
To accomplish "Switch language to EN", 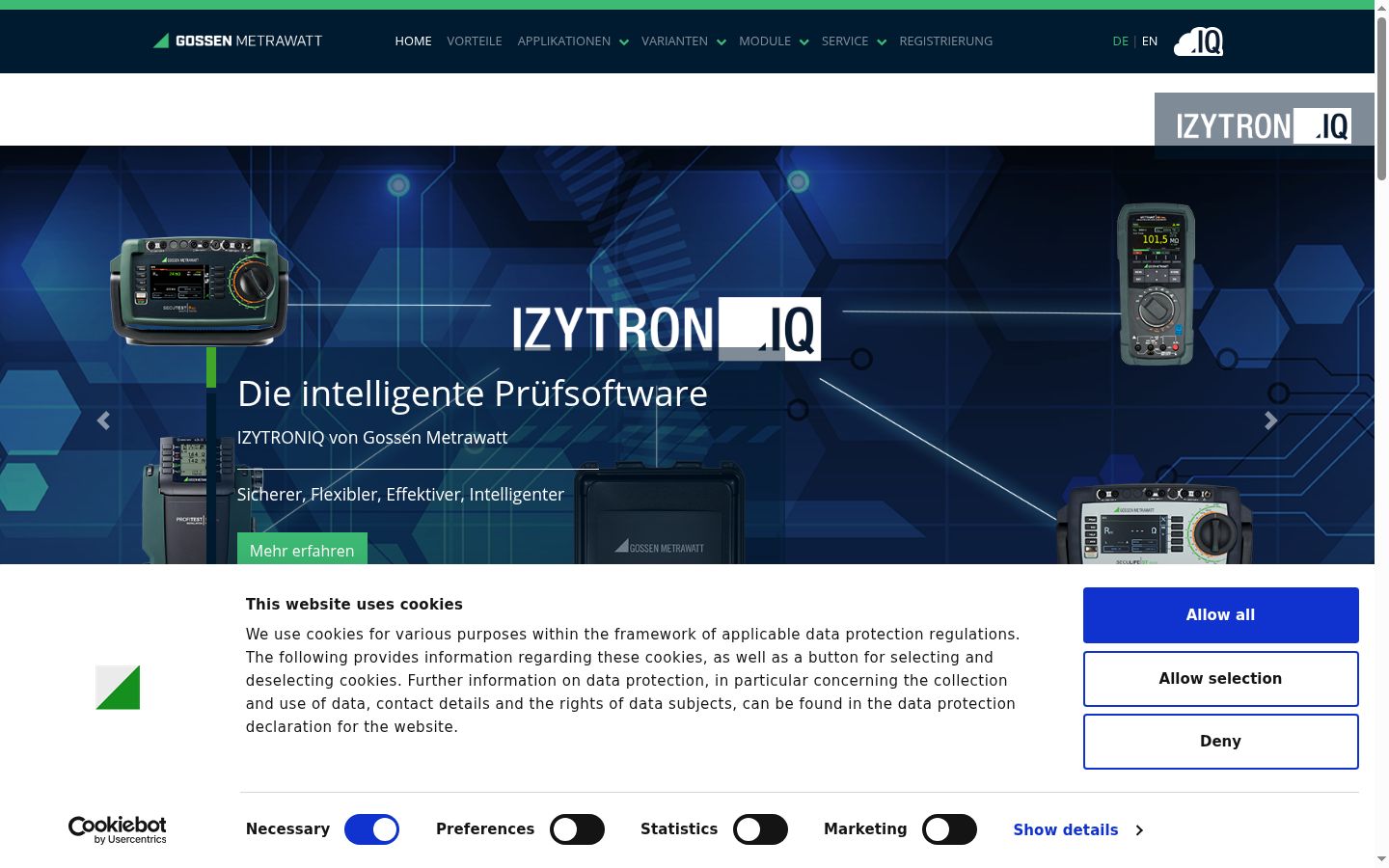I will (x=1150, y=41).
